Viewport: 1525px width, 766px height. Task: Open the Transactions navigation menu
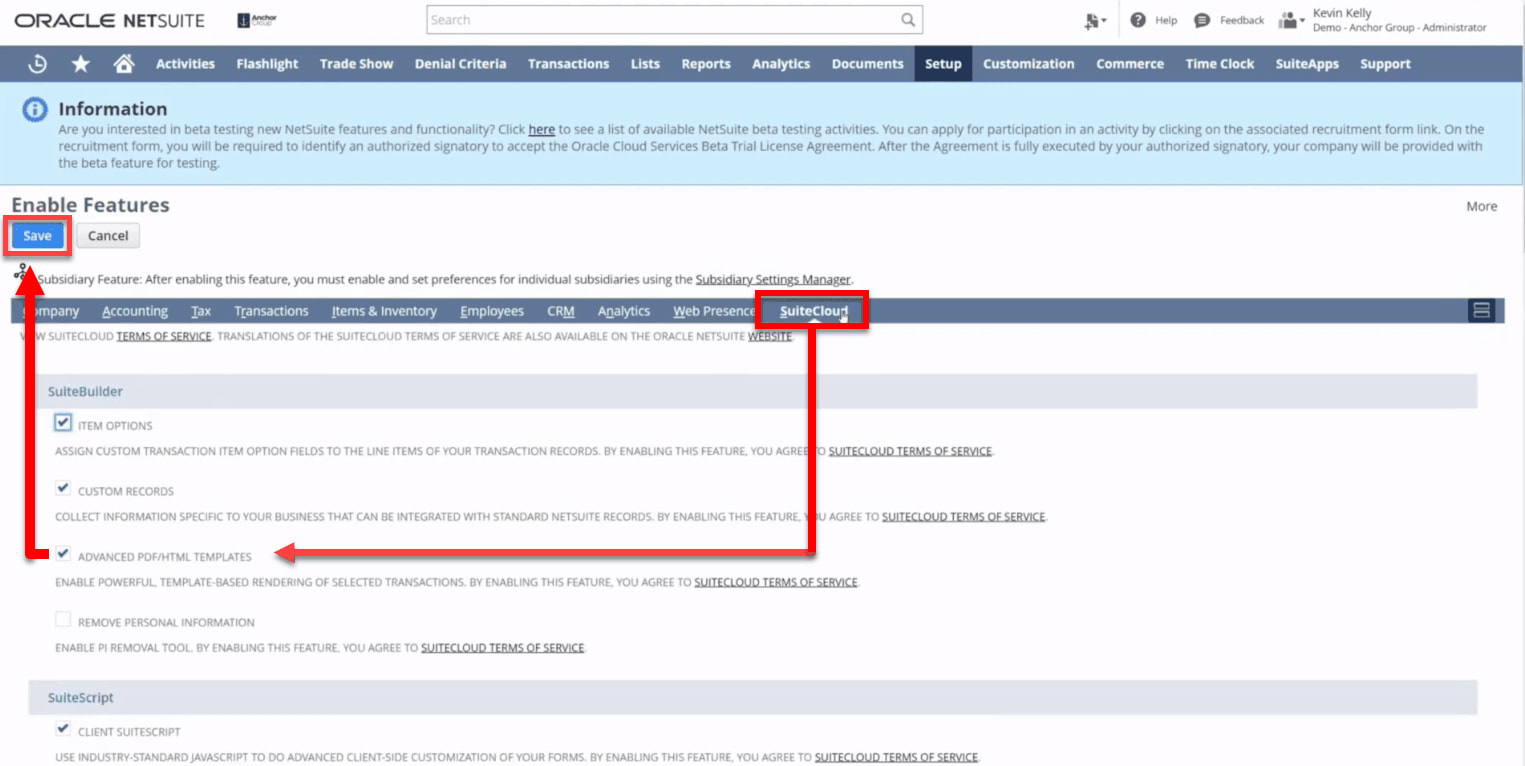tap(568, 64)
